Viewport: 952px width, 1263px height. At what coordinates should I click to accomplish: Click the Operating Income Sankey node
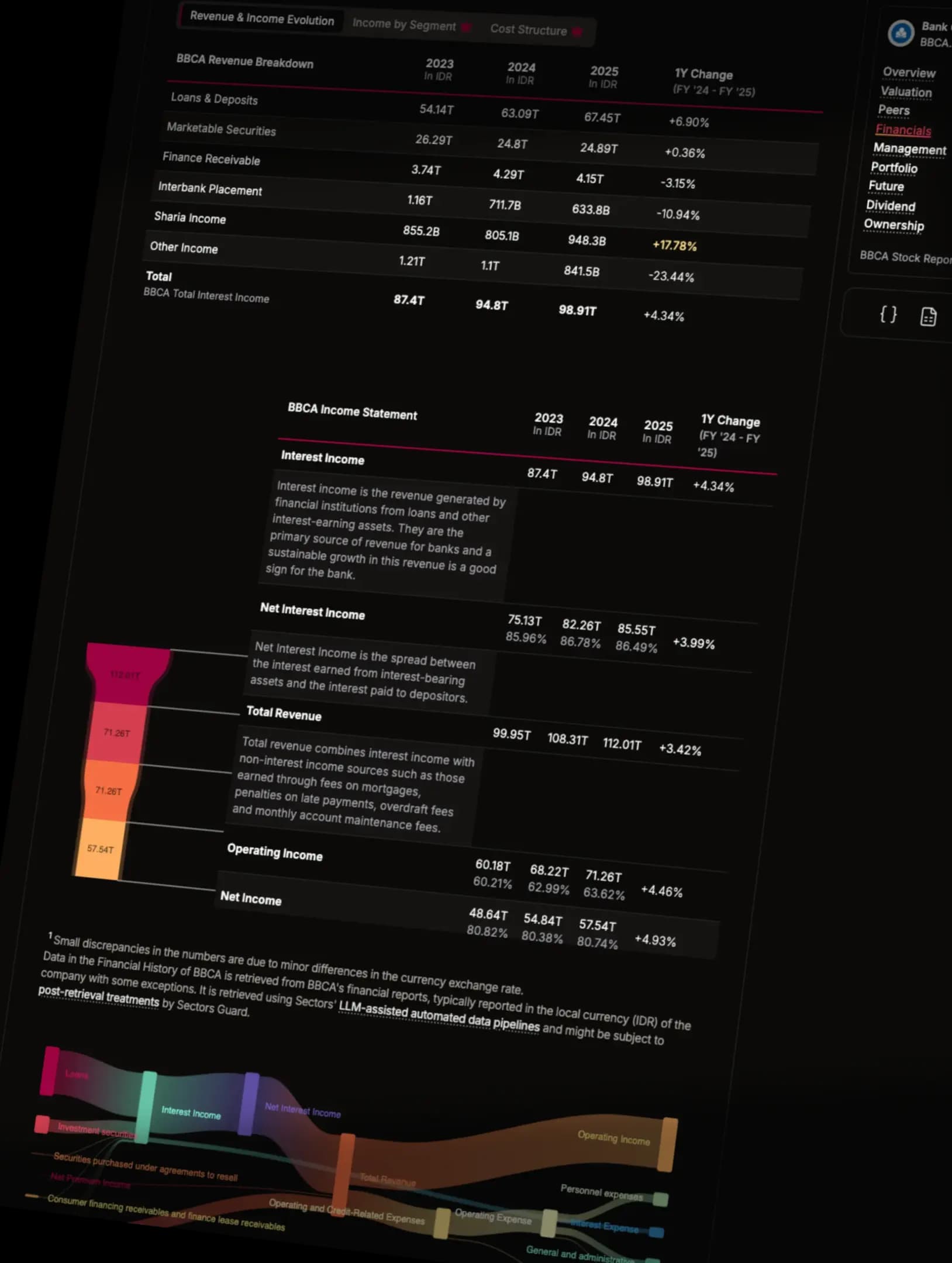pyautogui.click(x=667, y=1145)
